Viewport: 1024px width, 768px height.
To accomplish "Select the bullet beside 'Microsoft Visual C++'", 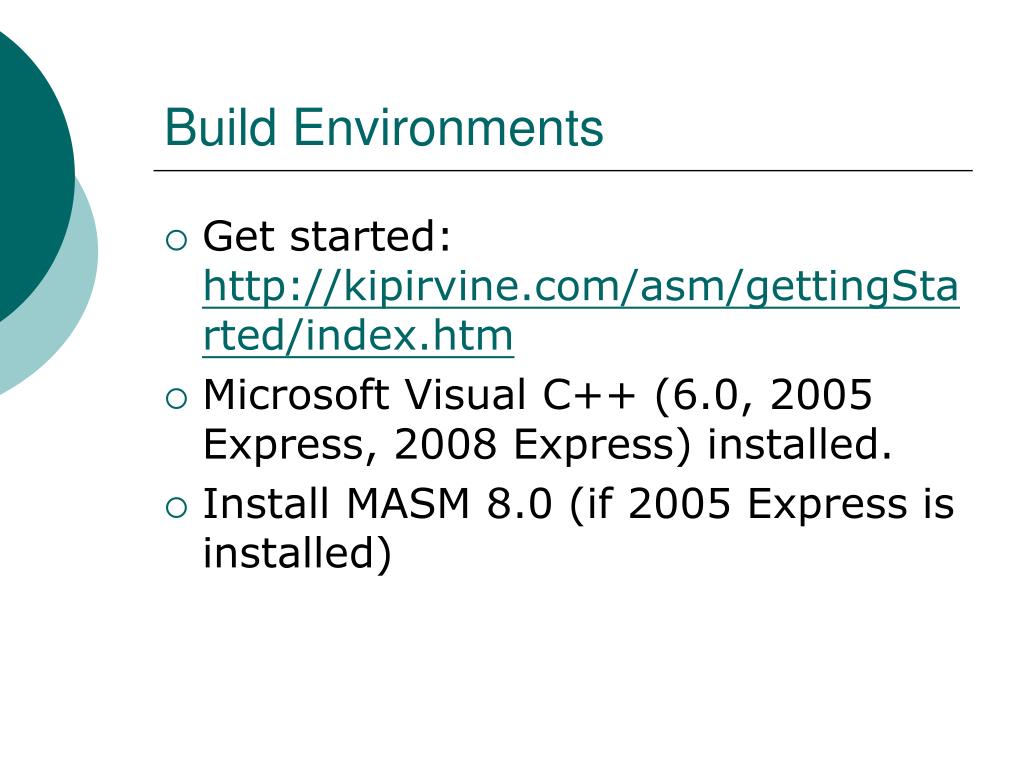I will coord(176,398).
